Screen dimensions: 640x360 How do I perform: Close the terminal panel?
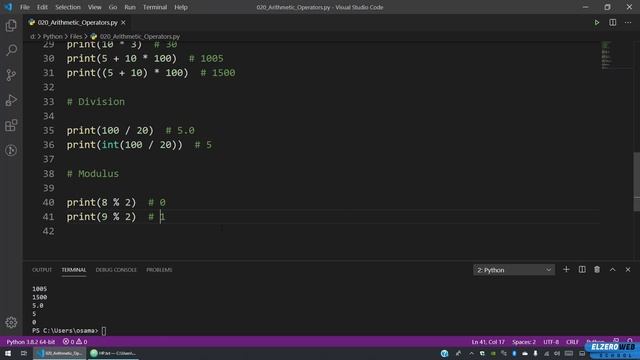tap(628, 270)
